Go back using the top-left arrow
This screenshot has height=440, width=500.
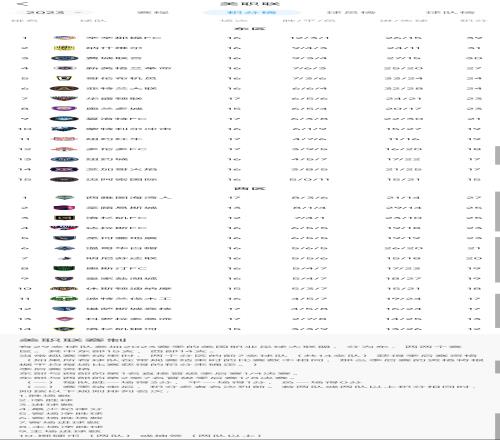22,4
